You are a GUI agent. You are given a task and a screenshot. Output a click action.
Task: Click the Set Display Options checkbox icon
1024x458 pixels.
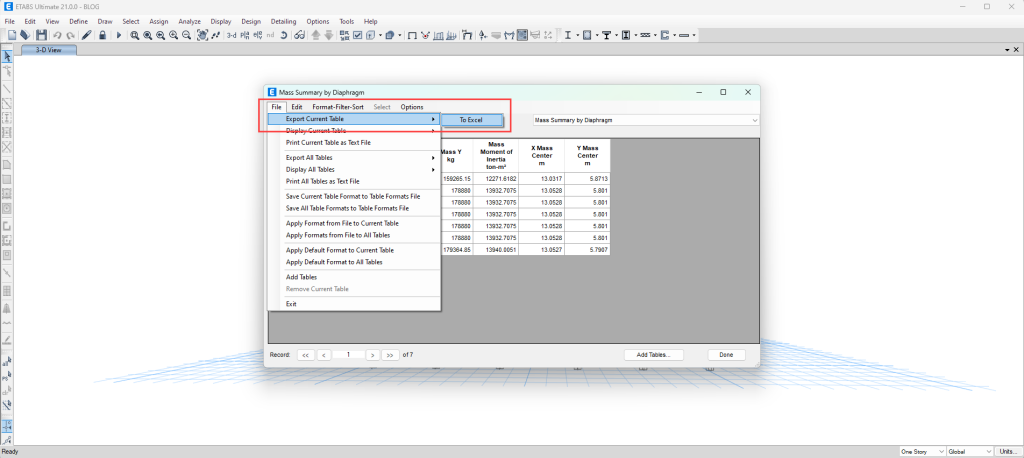357,35
